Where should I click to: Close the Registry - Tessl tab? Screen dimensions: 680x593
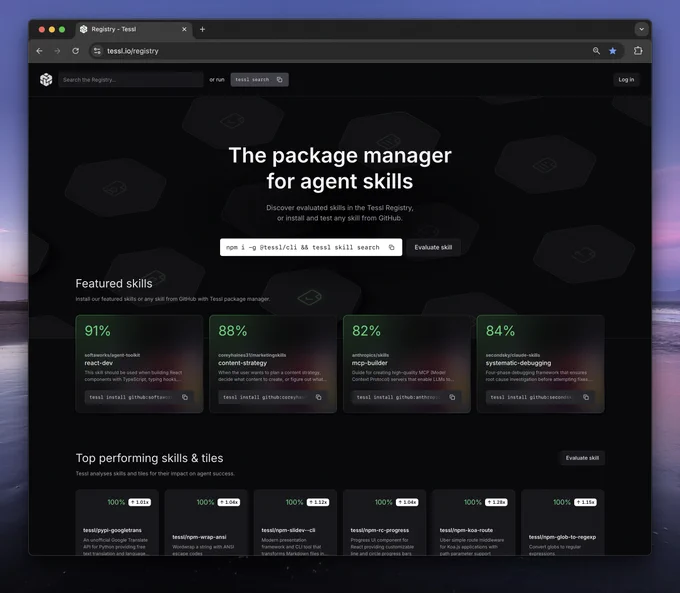click(184, 29)
